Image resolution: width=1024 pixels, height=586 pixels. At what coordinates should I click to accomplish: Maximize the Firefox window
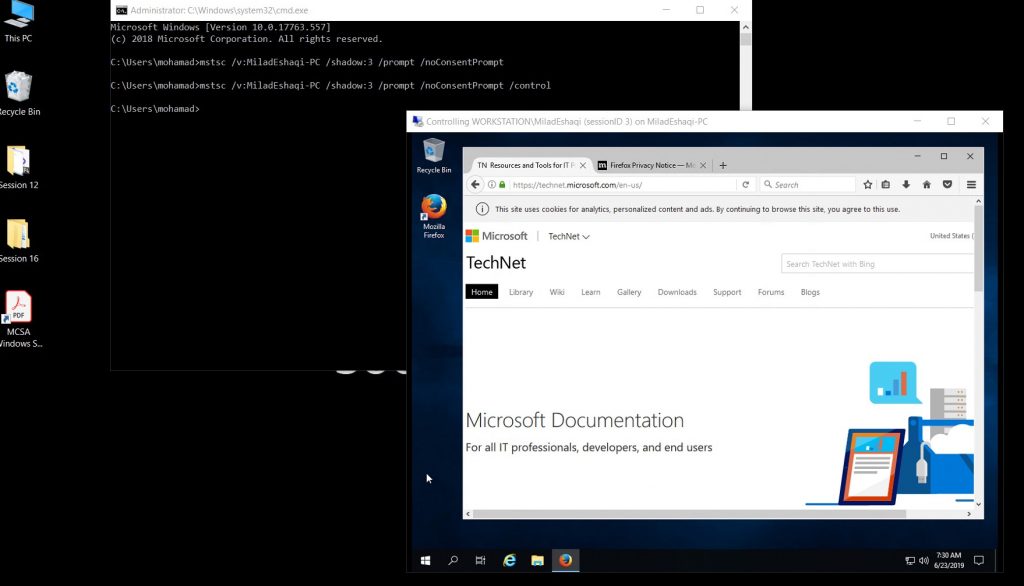[x=944, y=156]
